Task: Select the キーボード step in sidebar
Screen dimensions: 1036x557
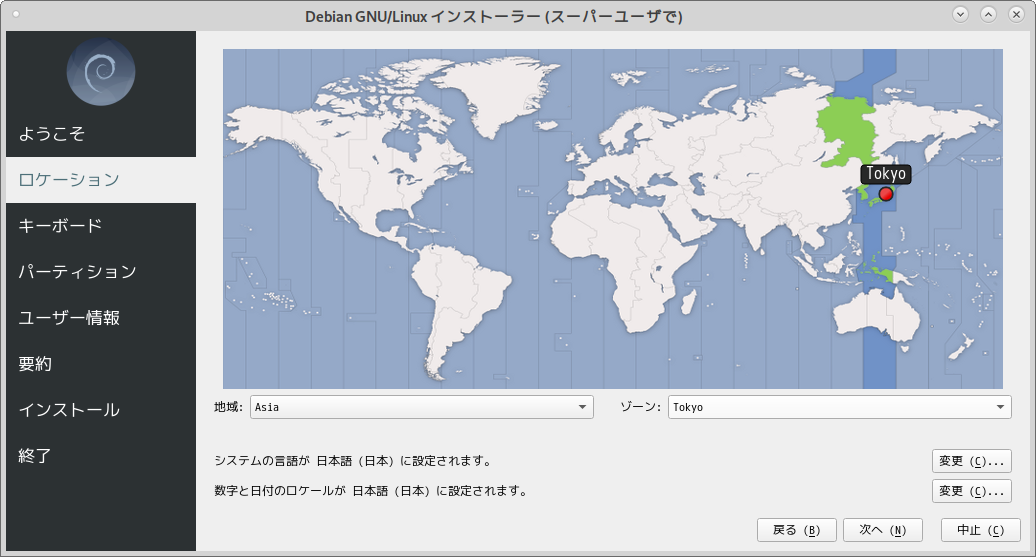Action: click(x=101, y=226)
